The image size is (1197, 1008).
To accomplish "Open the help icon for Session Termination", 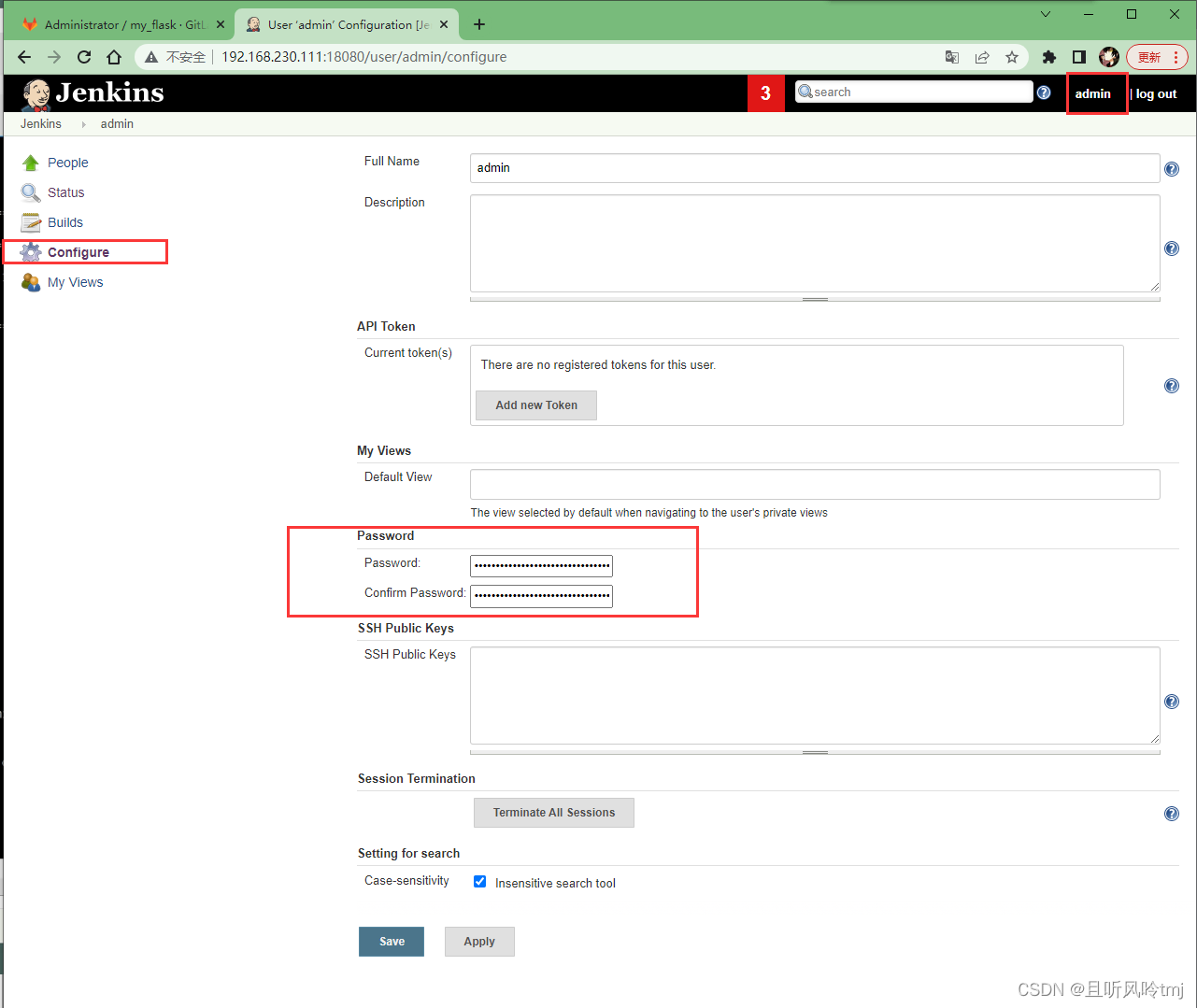I will (x=1172, y=814).
